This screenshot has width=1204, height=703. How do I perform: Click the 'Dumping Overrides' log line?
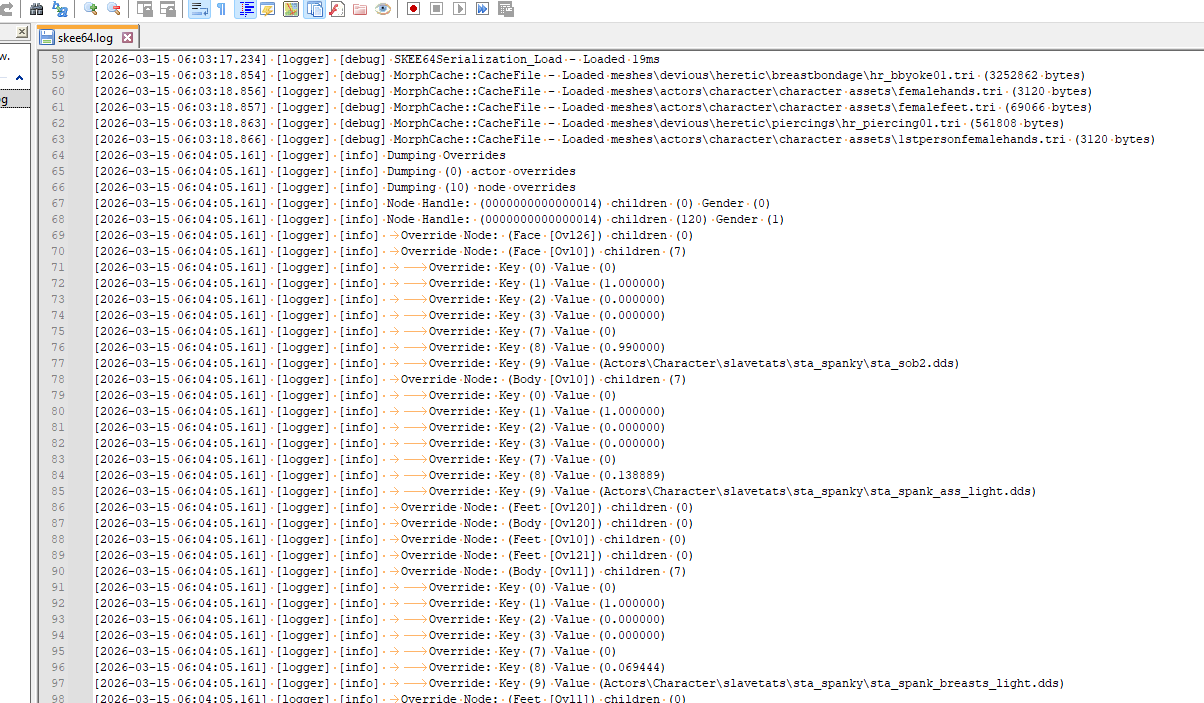click(446, 155)
